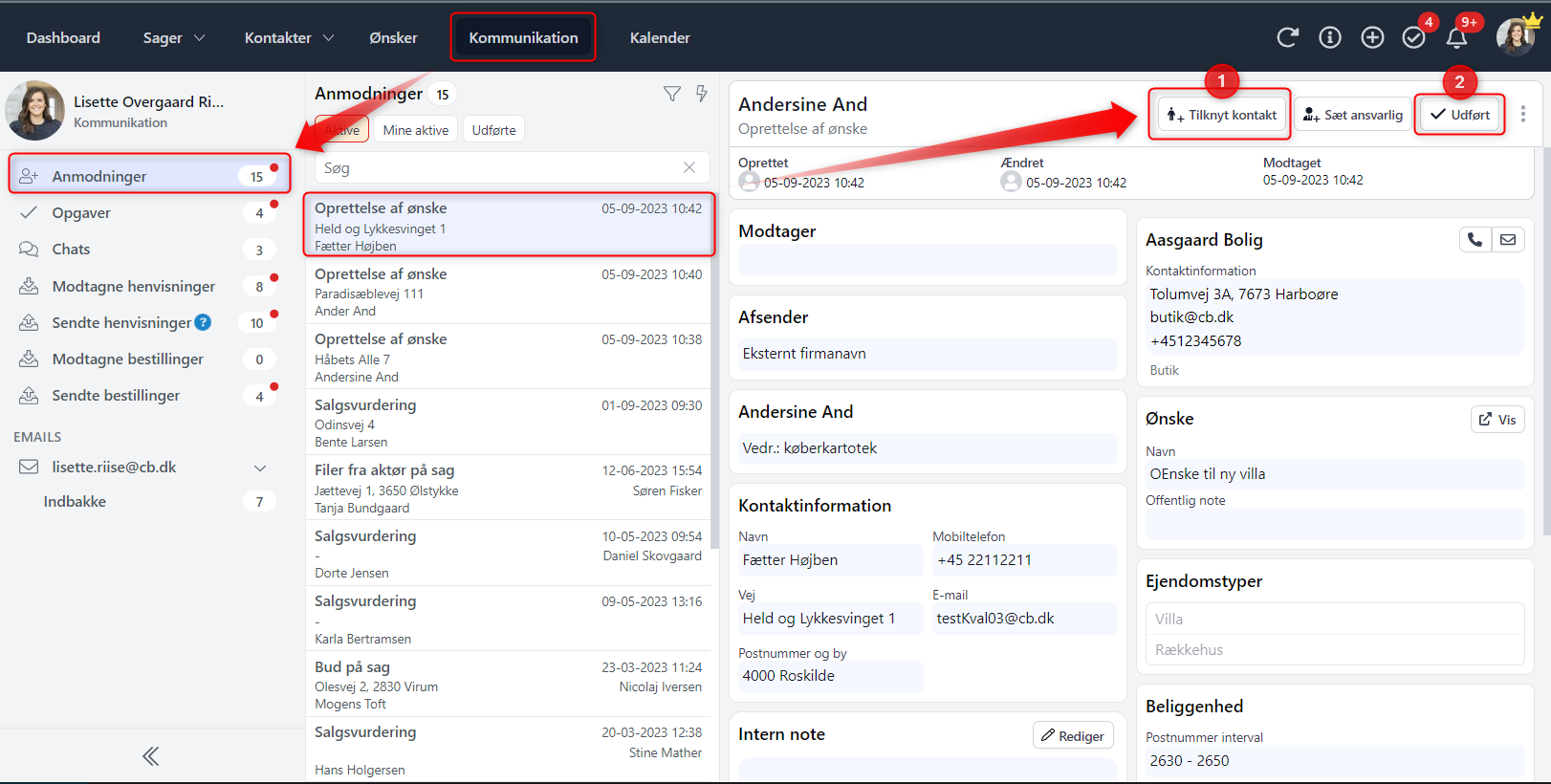This screenshot has width=1551, height=784.
Task: Click the email butik@cb.dk
Action: [x=1191, y=317]
